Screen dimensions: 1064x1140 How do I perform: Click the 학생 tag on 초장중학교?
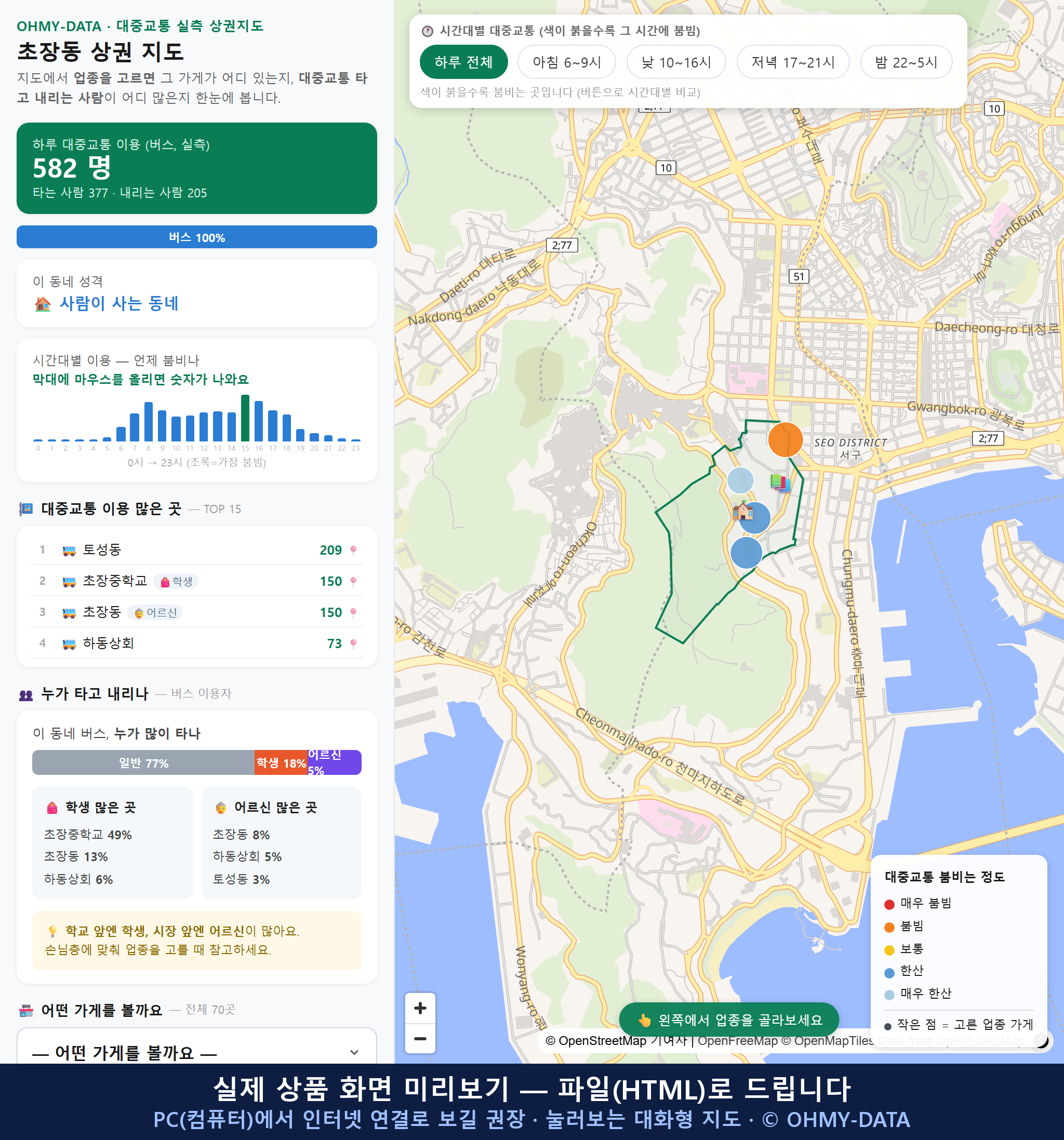pyautogui.click(x=177, y=582)
